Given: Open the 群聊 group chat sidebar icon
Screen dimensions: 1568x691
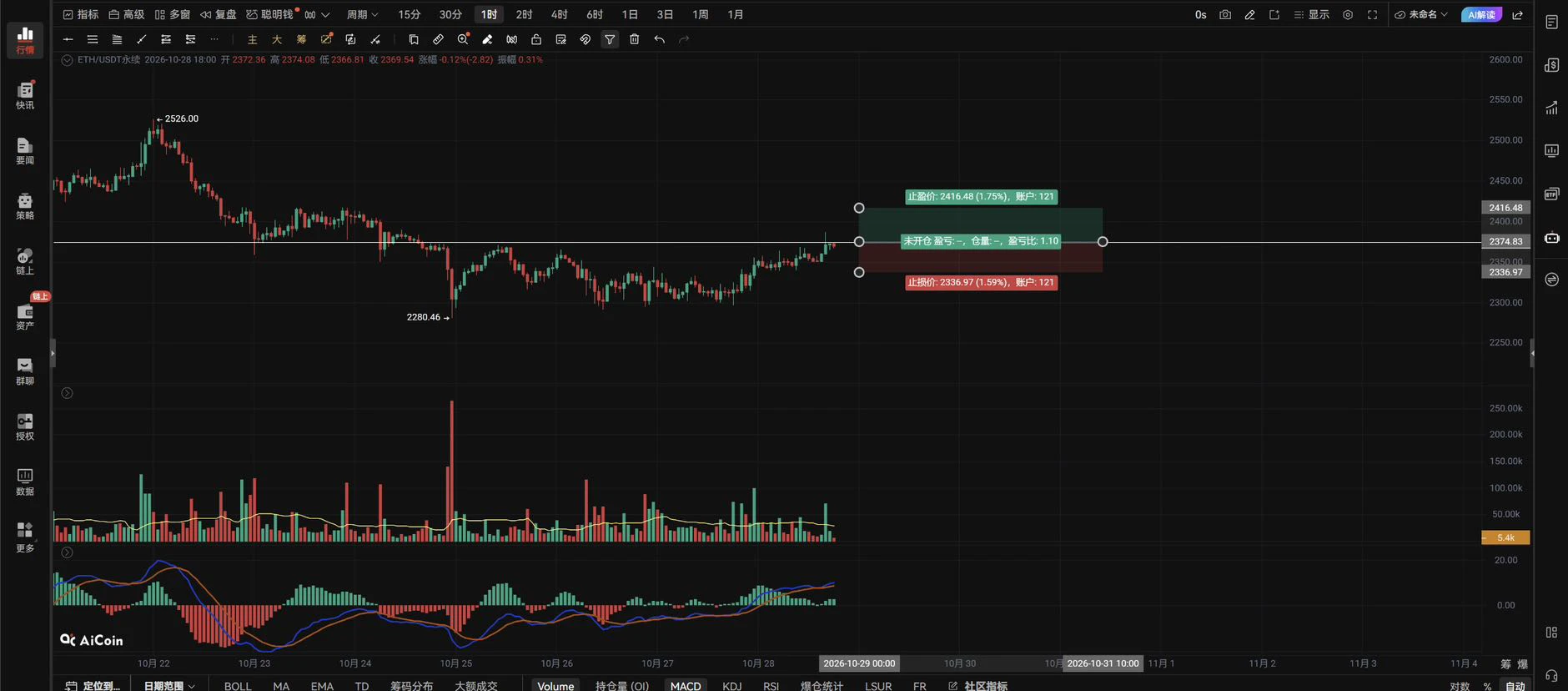Looking at the screenshot, I should 25,371.
